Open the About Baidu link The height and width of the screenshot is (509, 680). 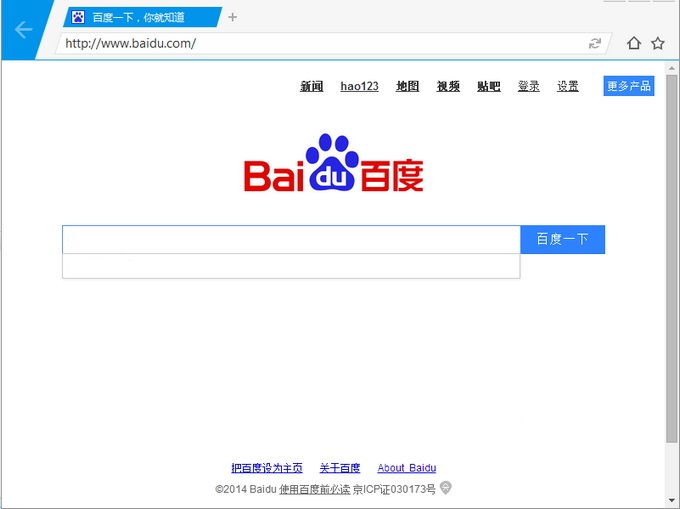(x=407, y=468)
